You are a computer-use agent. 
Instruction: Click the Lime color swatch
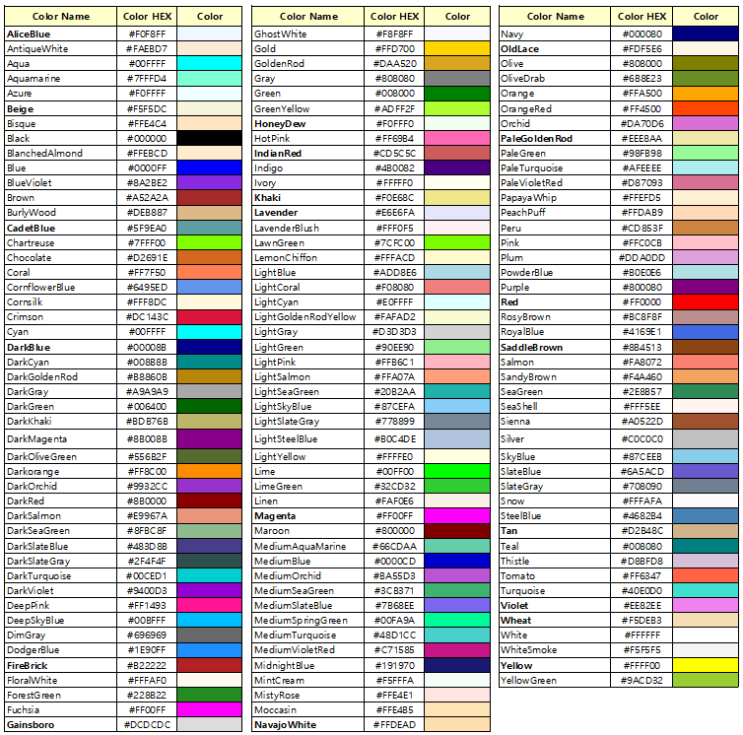coord(458,471)
